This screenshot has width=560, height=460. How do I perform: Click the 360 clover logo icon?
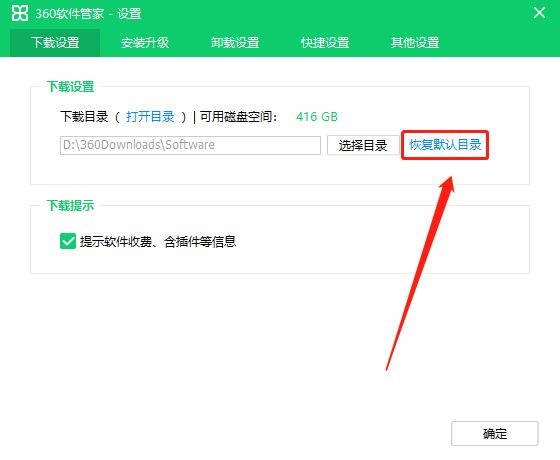20,13
